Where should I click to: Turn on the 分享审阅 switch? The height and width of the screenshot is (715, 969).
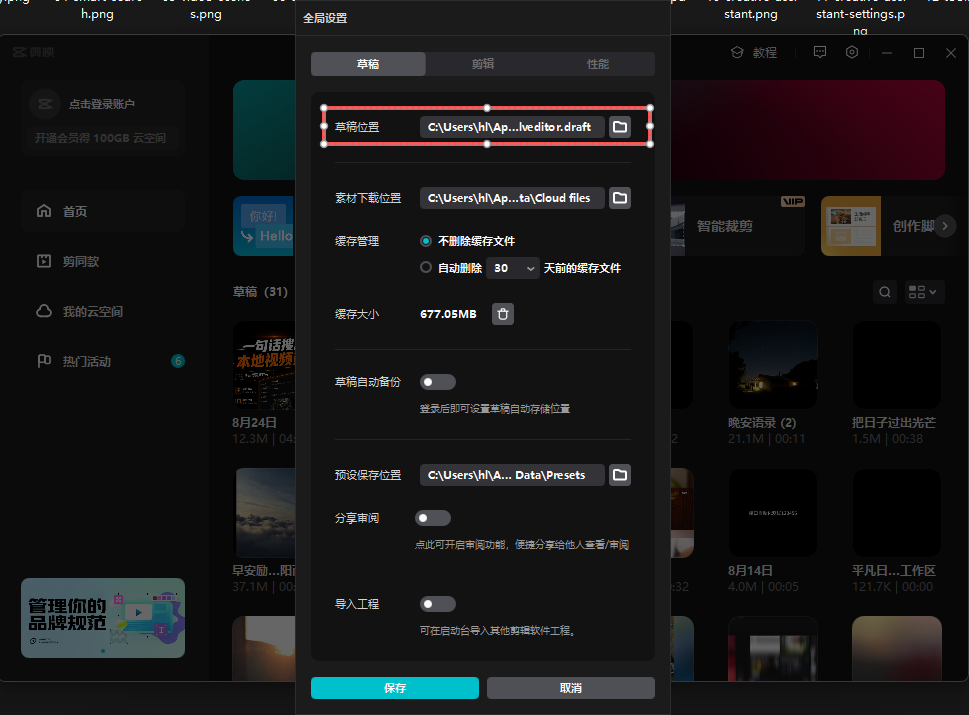pyautogui.click(x=433, y=518)
